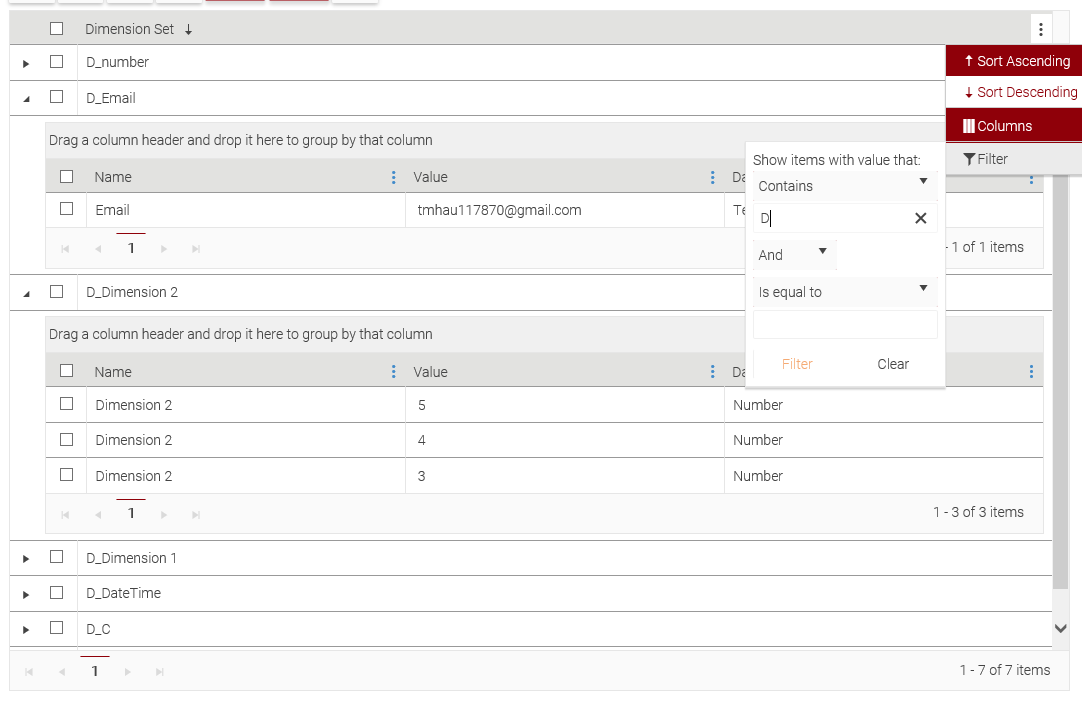1082x701 pixels.
Task: Check the Email row checkbox
Action: point(67,209)
